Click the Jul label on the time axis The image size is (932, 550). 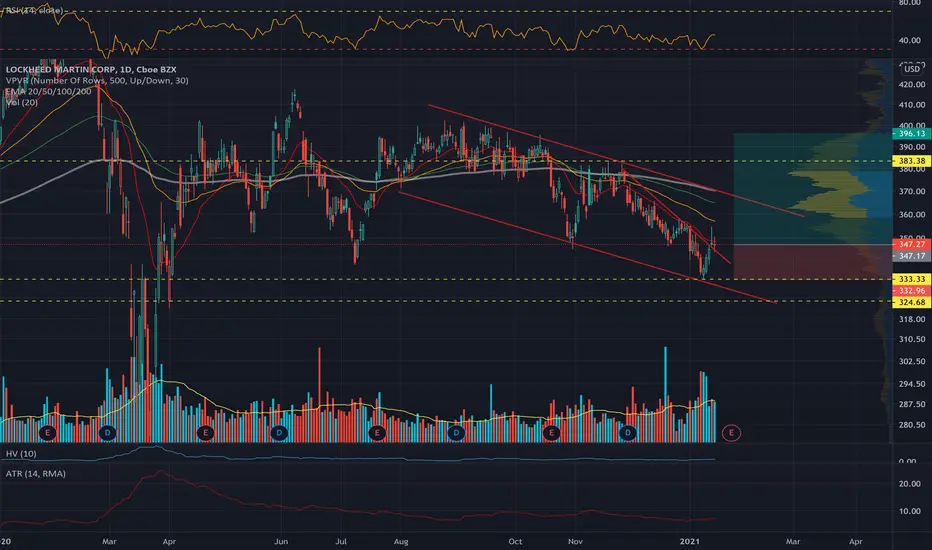click(x=341, y=542)
